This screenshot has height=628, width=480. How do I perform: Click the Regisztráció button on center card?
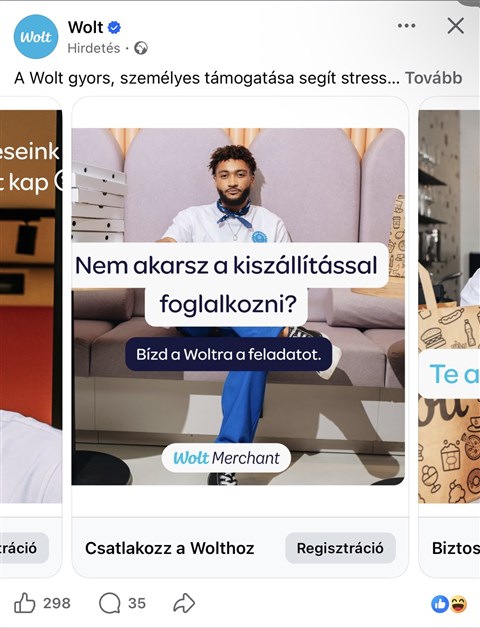[x=340, y=548]
